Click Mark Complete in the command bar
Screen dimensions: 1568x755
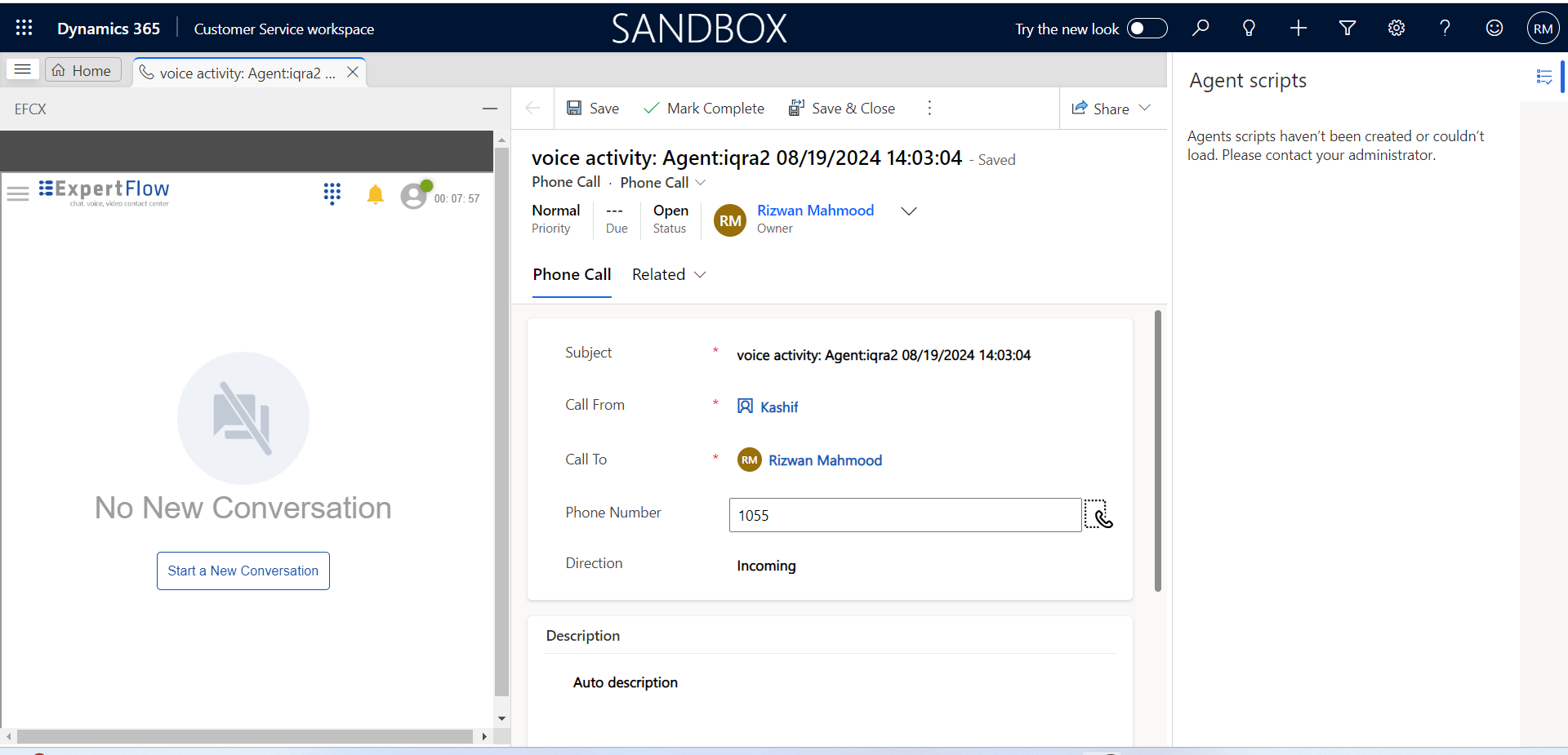pyautogui.click(x=704, y=109)
